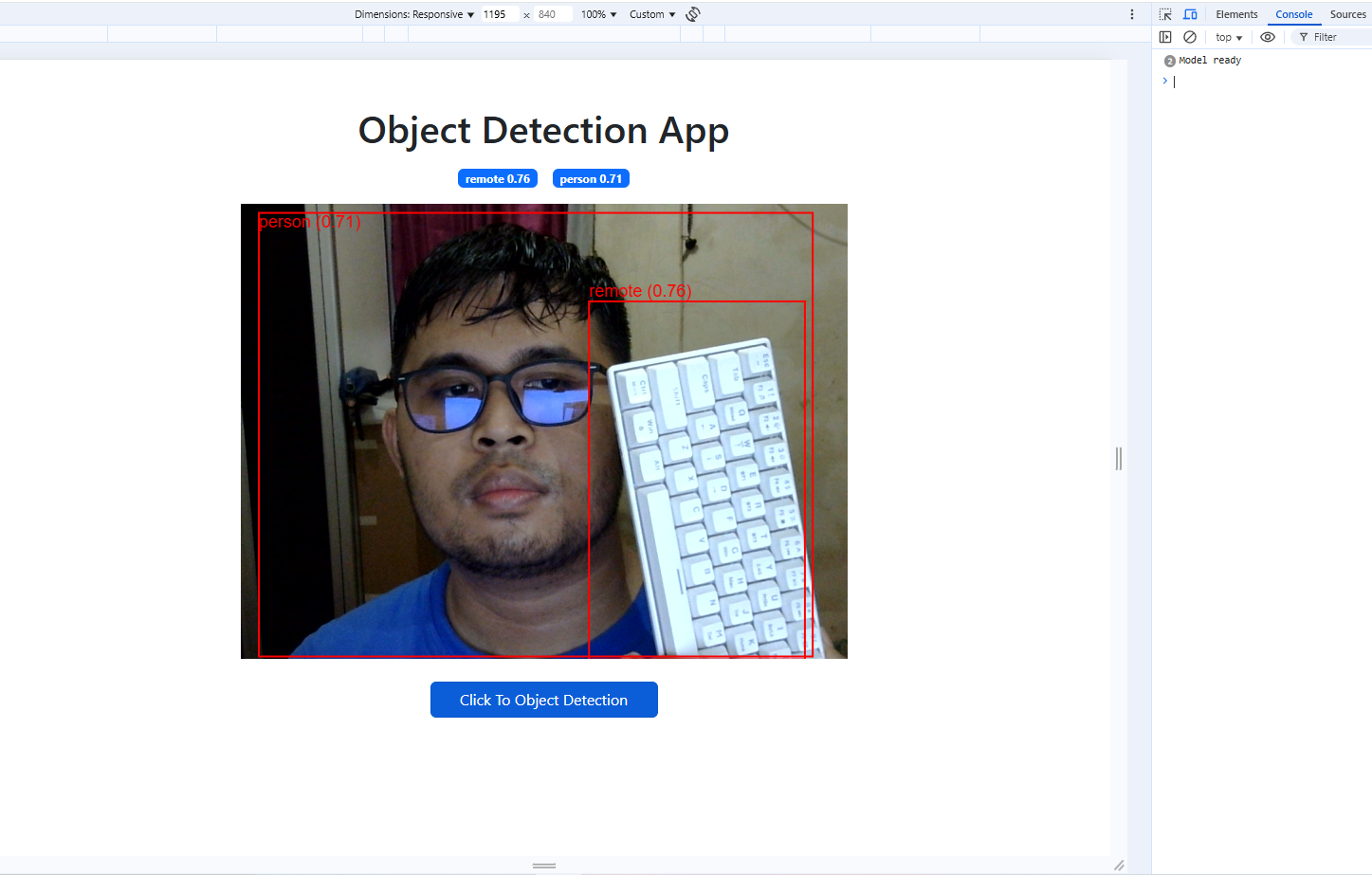This screenshot has width=1372, height=875.
Task: Clear the console with the clear icon
Action: click(1190, 37)
